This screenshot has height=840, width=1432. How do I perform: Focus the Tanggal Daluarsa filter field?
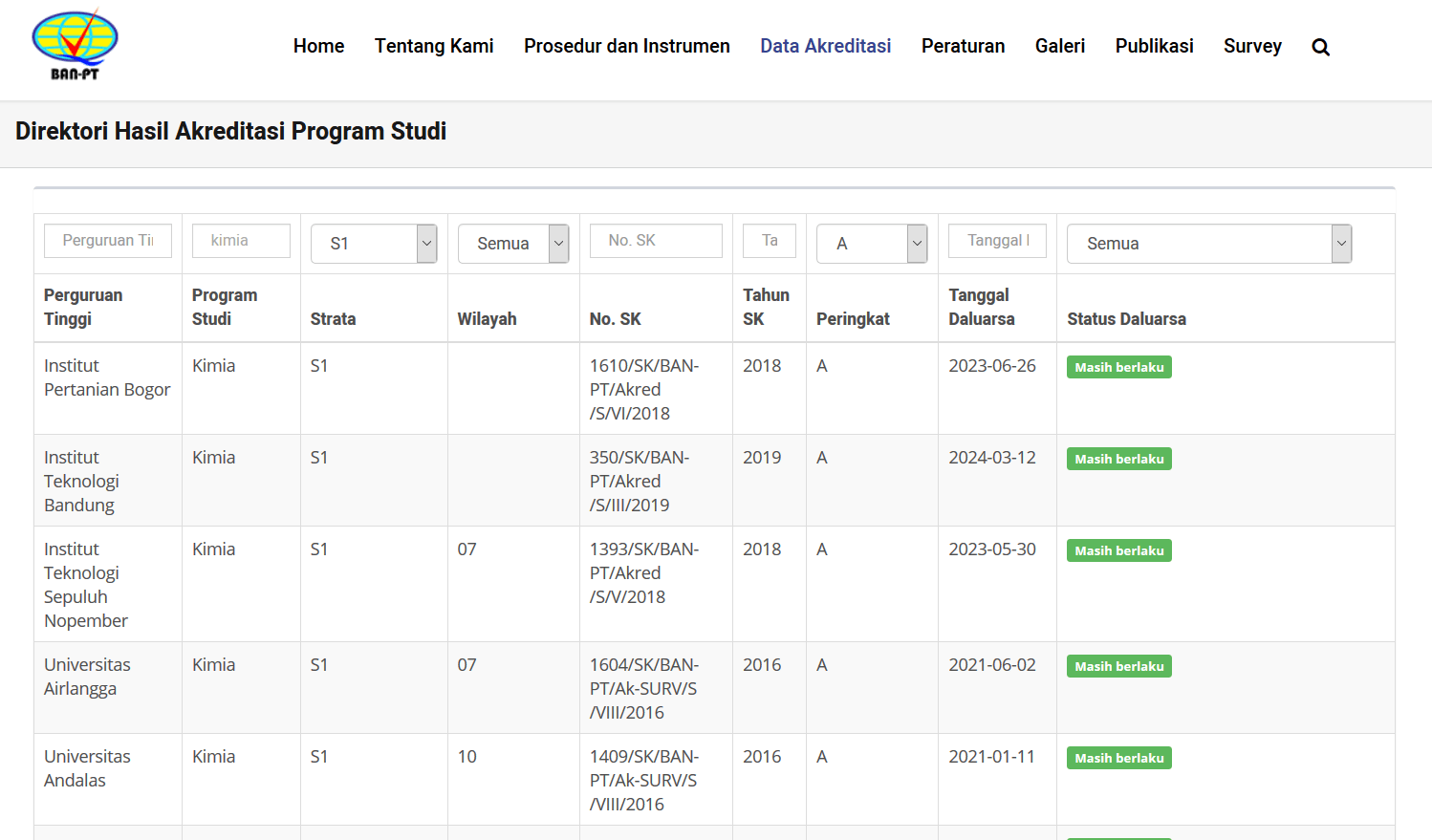[x=997, y=241]
